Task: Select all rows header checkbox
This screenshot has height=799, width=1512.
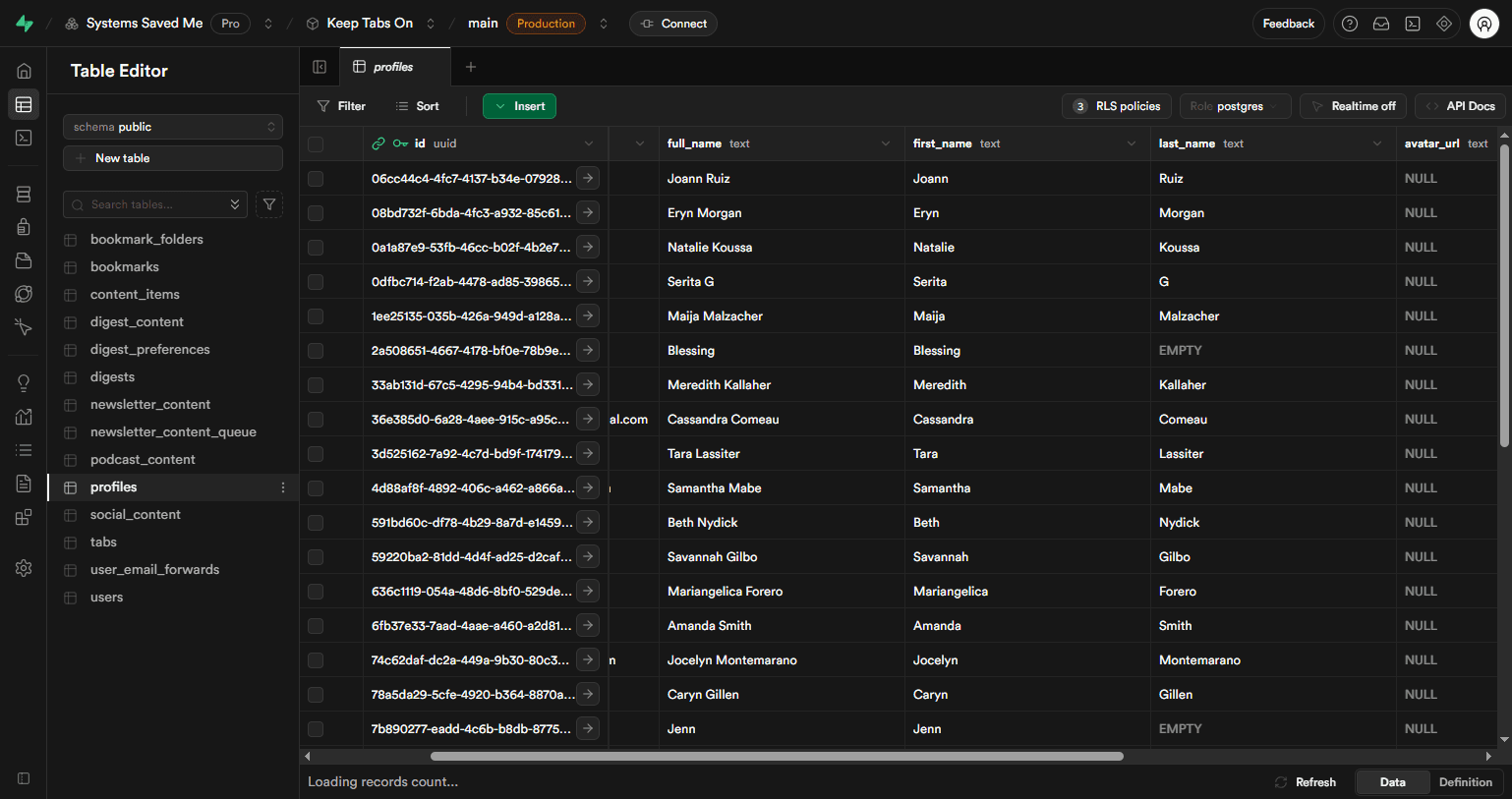Action: pos(316,144)
